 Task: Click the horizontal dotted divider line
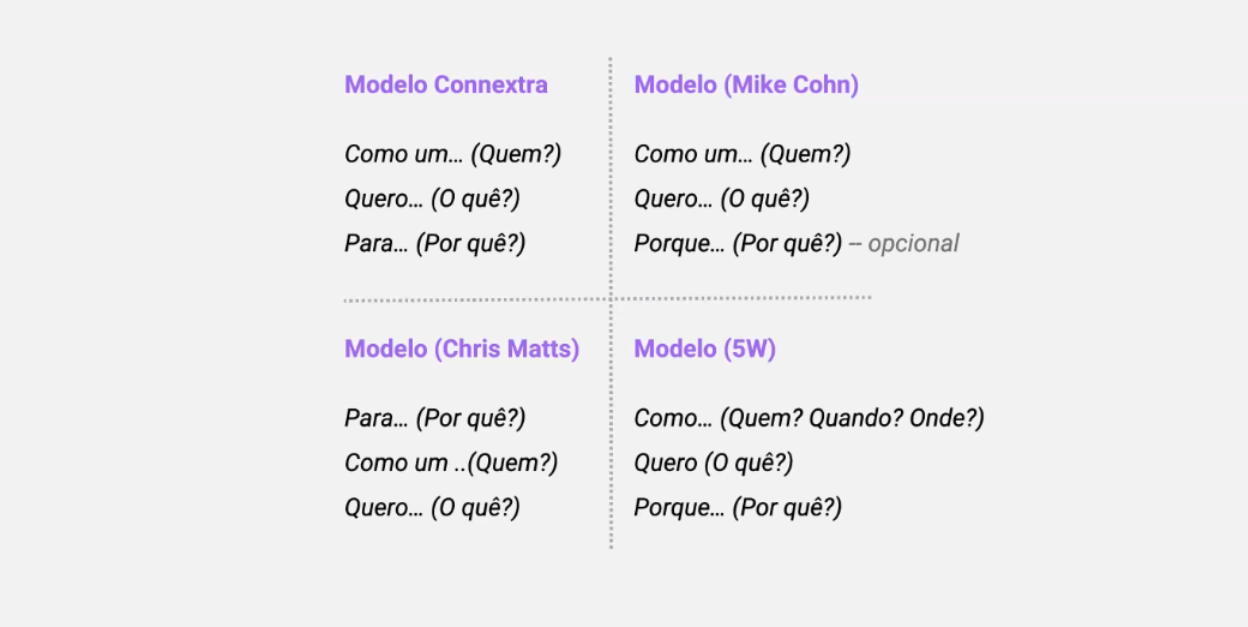click(x=607, y=298)
